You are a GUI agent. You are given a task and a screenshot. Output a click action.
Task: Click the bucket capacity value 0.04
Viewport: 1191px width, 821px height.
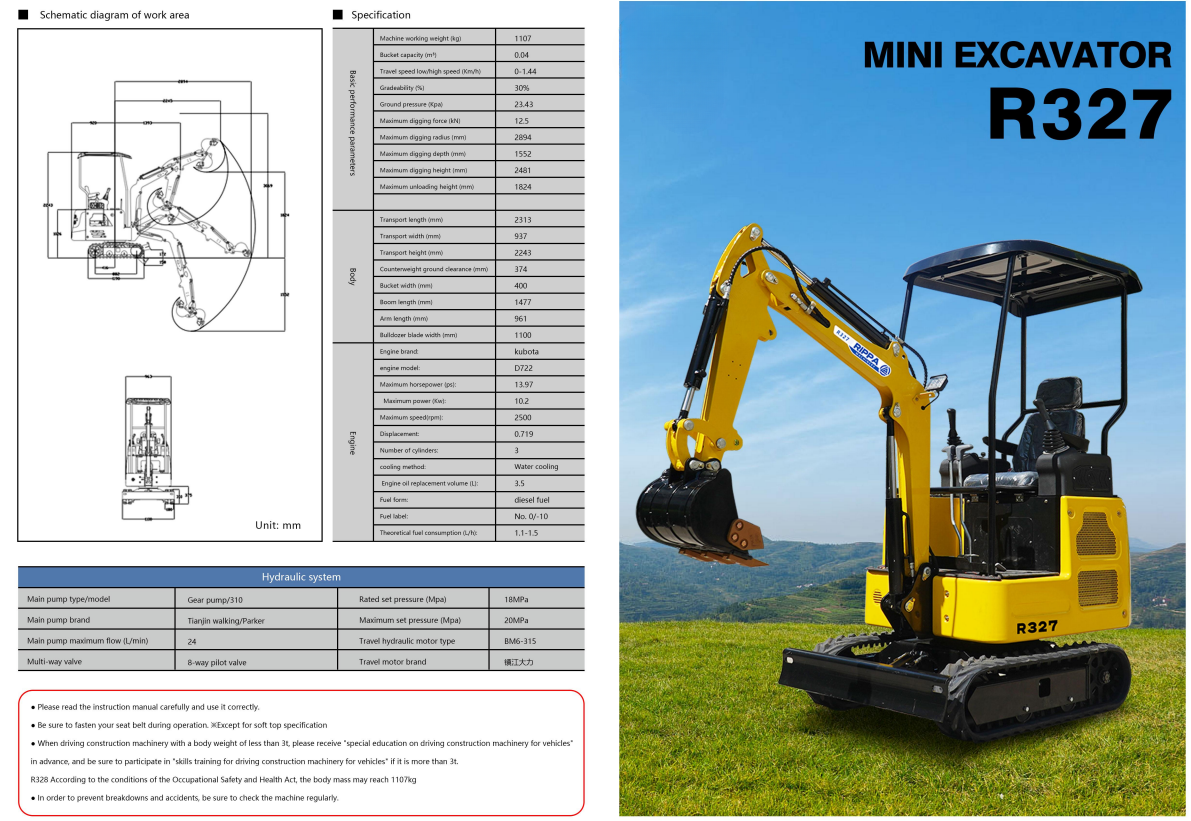[521, 55]
